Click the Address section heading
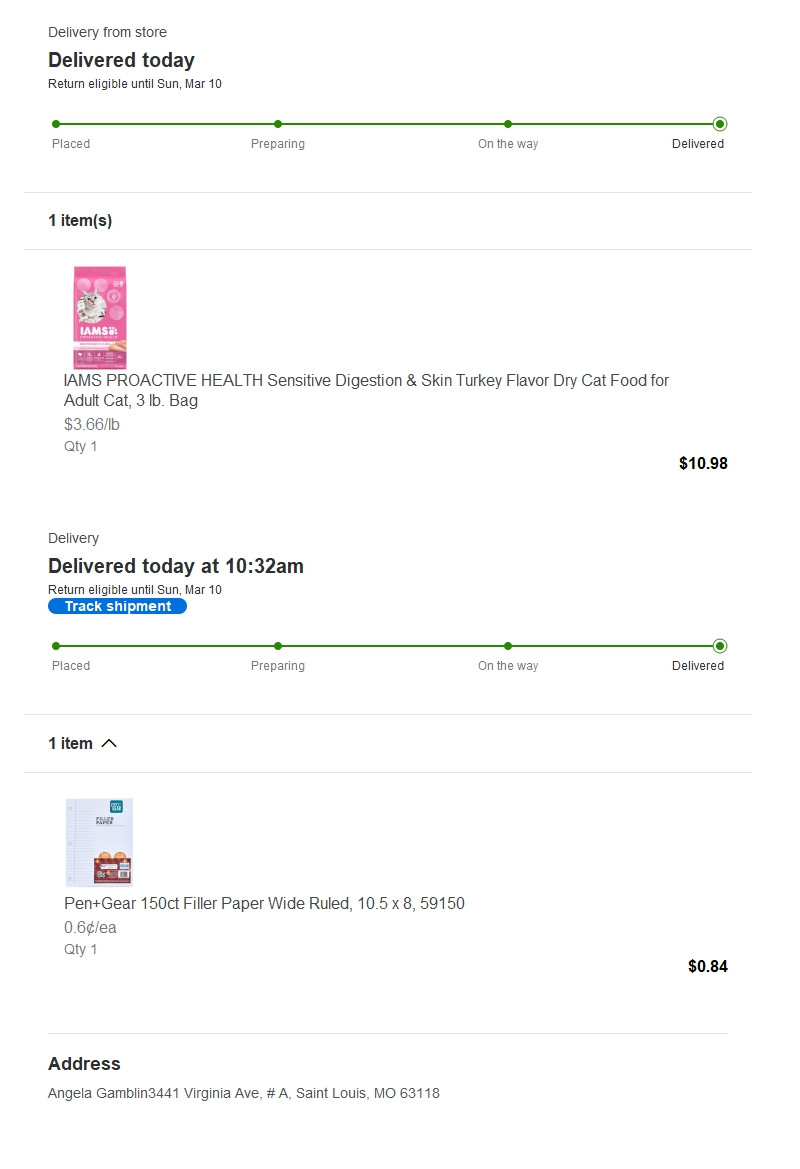Image resolution: width=800 pixels, height=1169 pixels. (x=84, y=1063)
